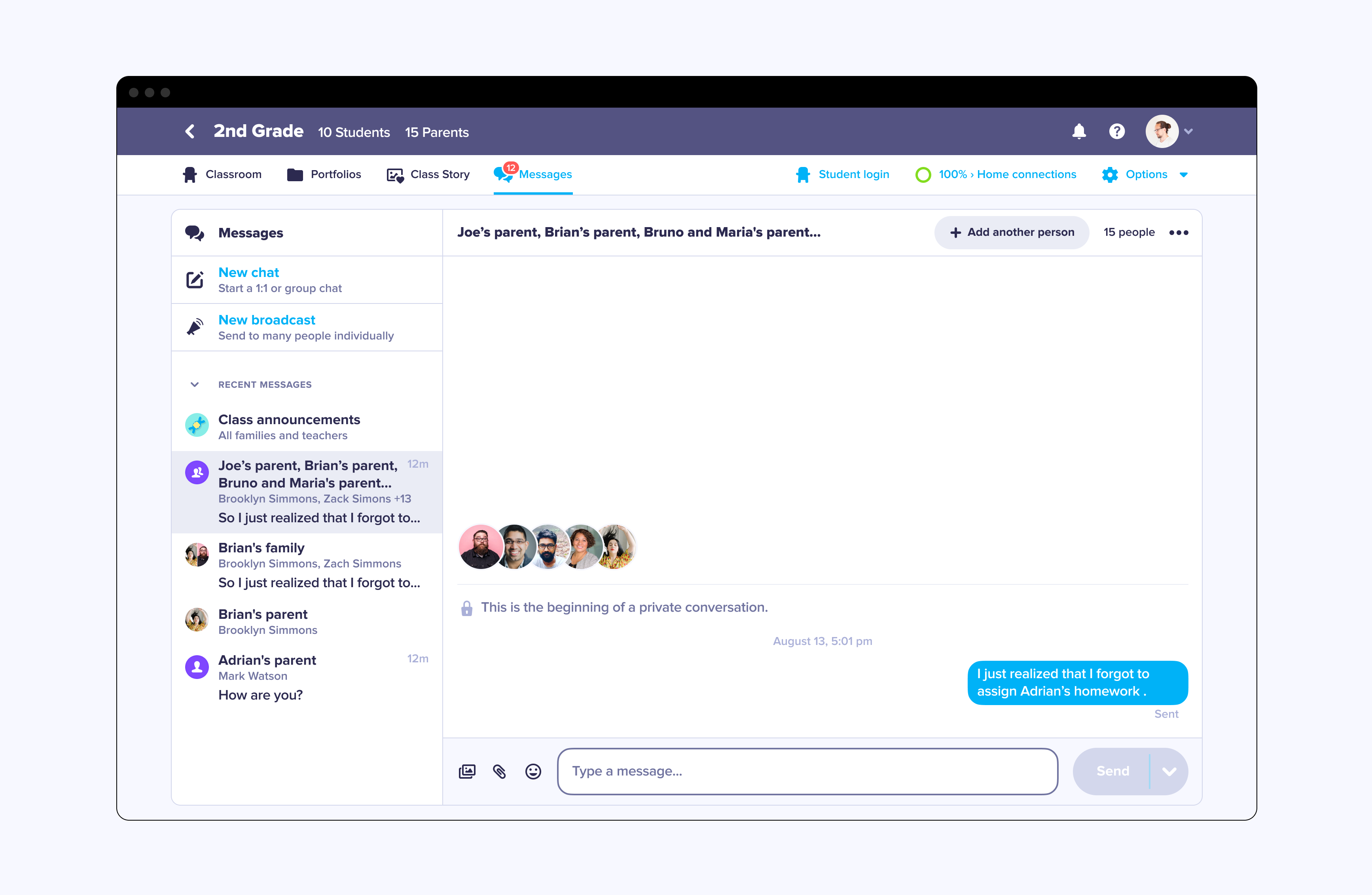Open 100% Home connections link
Image resolution: width=1372 pixels, height=895 pixels.
pos(995,175)
